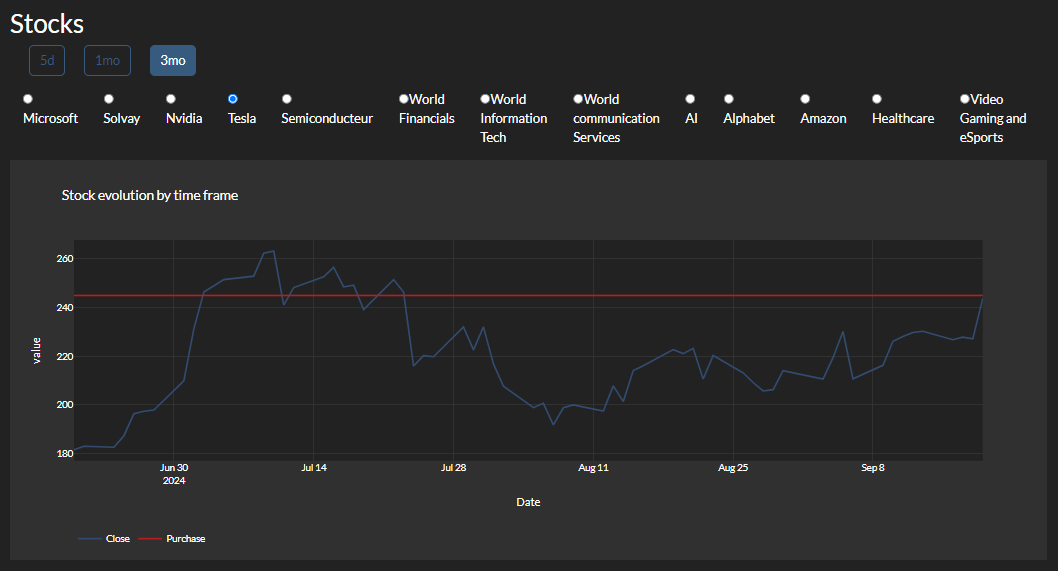Click the Jul 14 x-axis date label
The image size is (1058, 571).
coord(314,467)
